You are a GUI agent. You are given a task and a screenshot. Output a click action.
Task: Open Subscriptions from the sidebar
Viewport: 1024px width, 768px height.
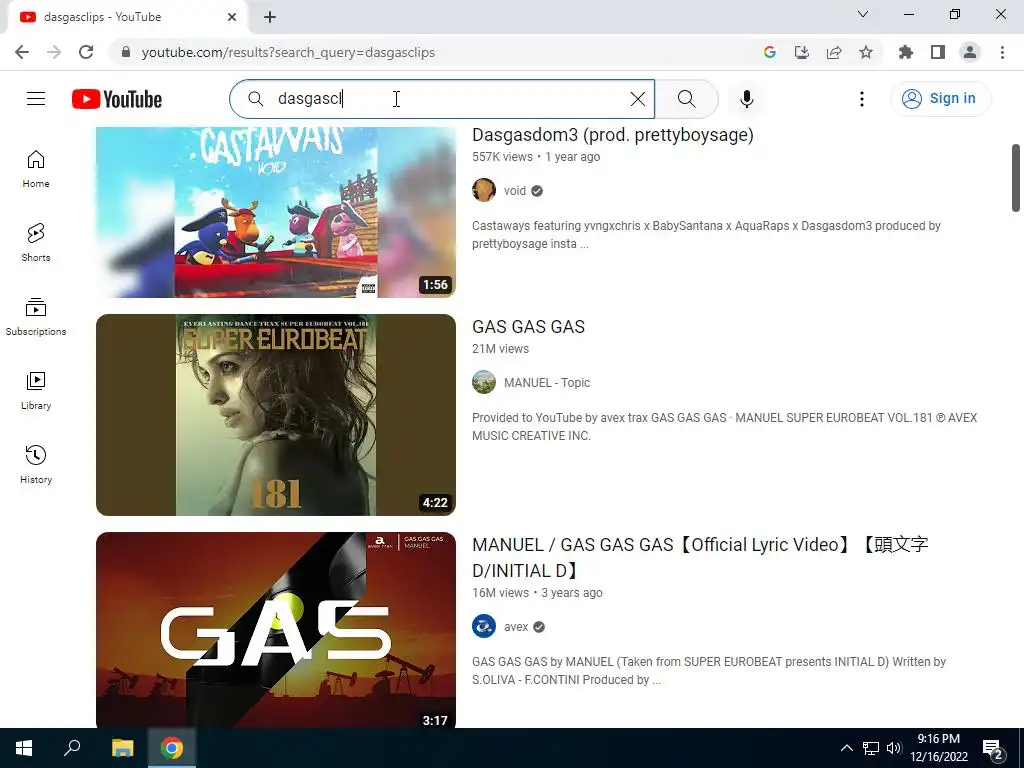(36, 317)
